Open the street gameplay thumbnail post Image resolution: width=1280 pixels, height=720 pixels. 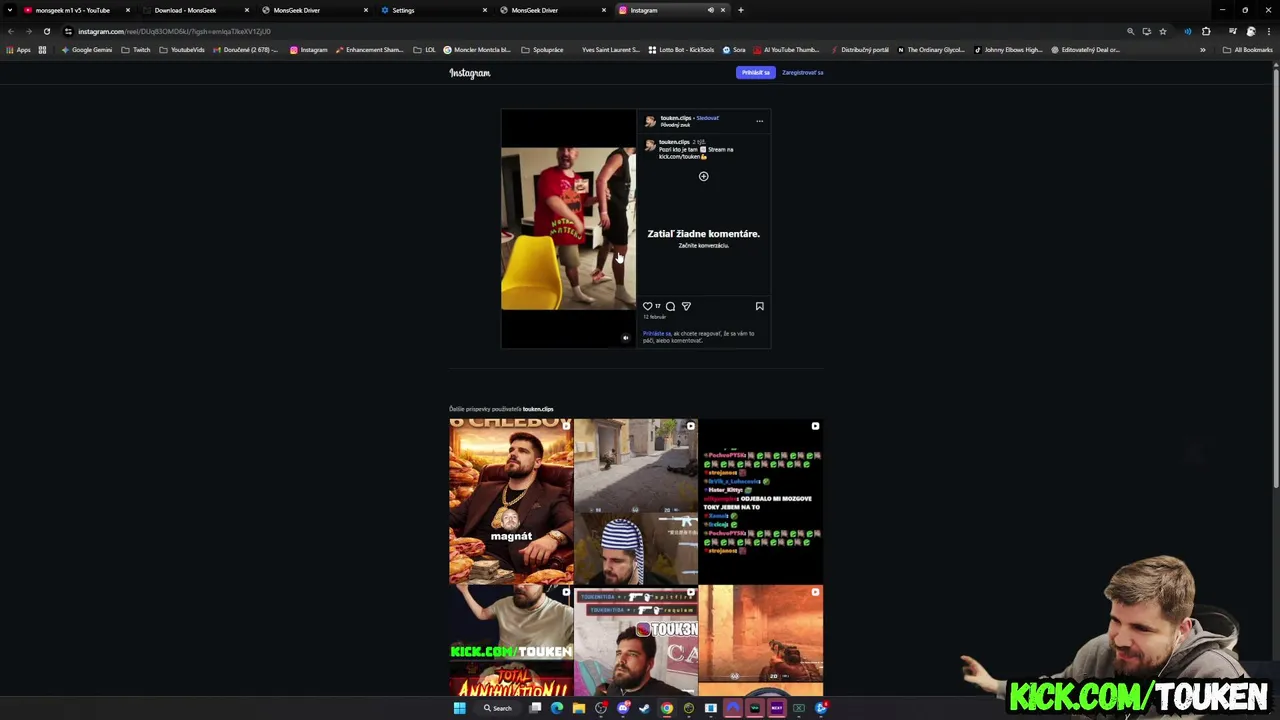tap(636, 501)
